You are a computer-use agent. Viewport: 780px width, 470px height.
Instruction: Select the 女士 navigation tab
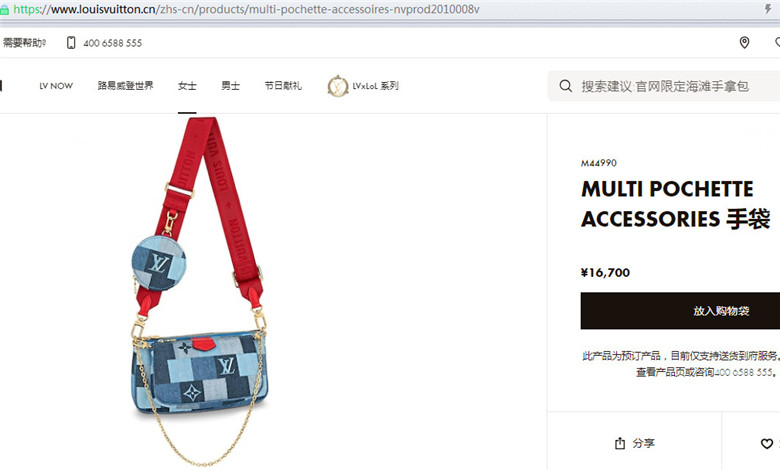click(x=187, y=86)
